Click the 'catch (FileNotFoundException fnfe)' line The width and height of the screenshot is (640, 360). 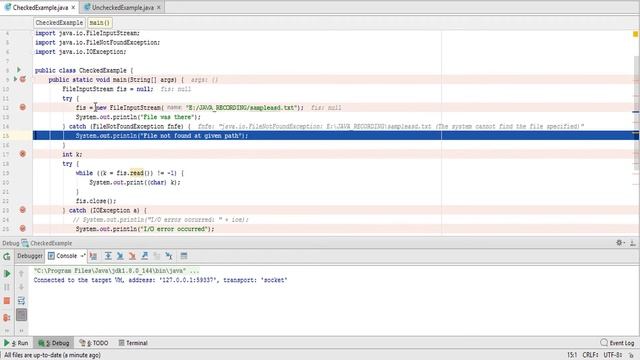(x=127, y=126)
